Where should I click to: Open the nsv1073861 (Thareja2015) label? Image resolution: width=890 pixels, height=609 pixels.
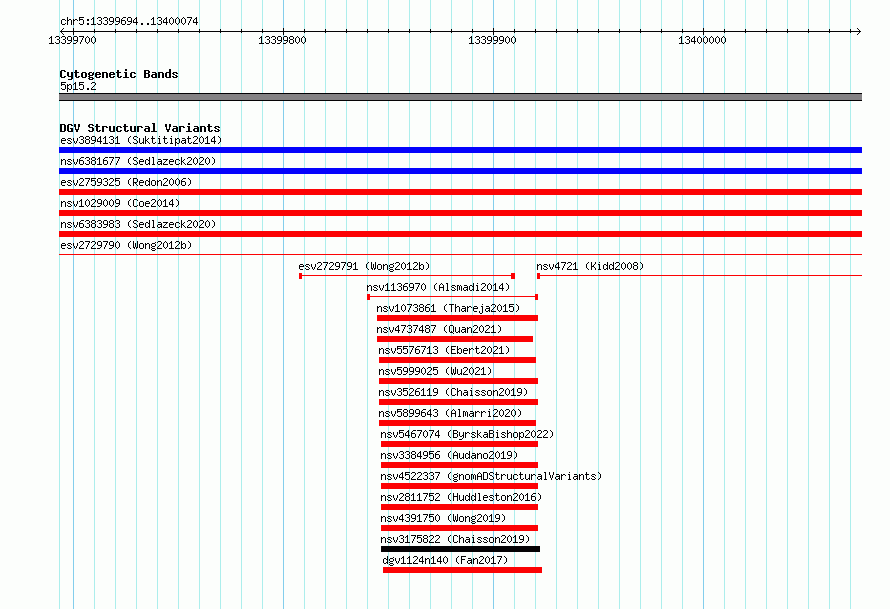pyautogui.click(x=448, y=308)
